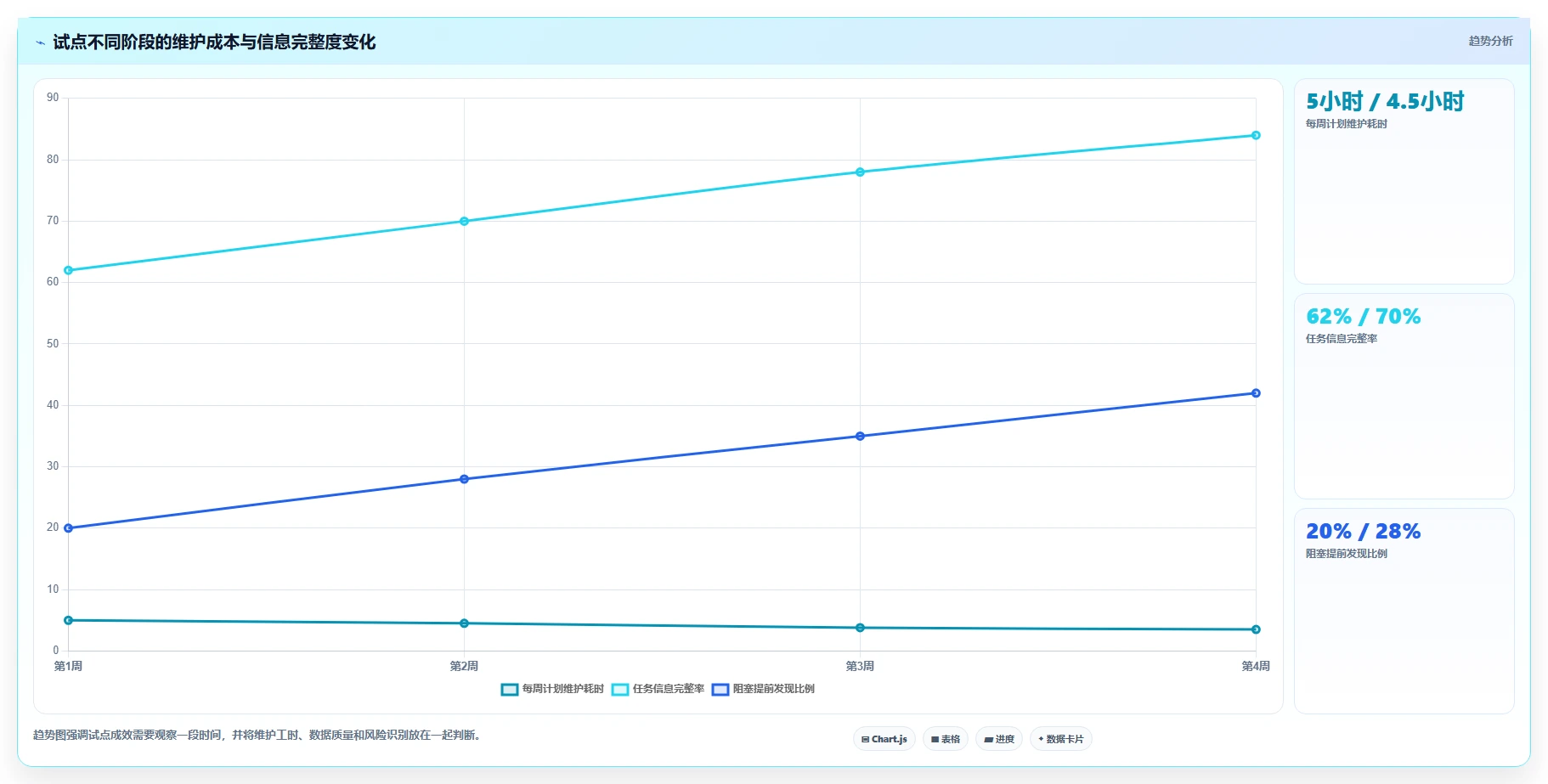Toggle 任务信息完整率 legend series

(658, 689)
